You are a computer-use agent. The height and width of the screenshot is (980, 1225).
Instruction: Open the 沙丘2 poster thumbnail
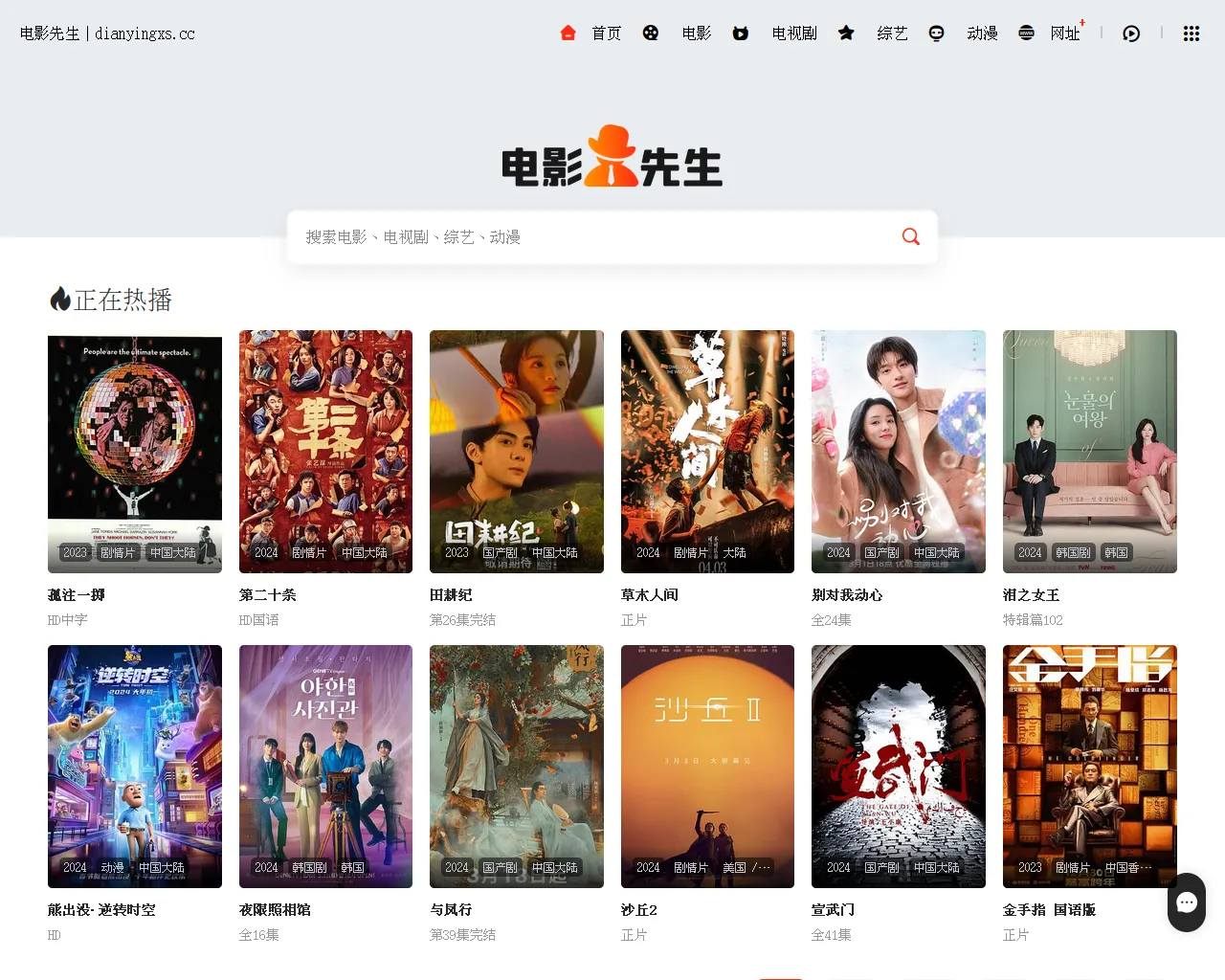click(707, 767)
